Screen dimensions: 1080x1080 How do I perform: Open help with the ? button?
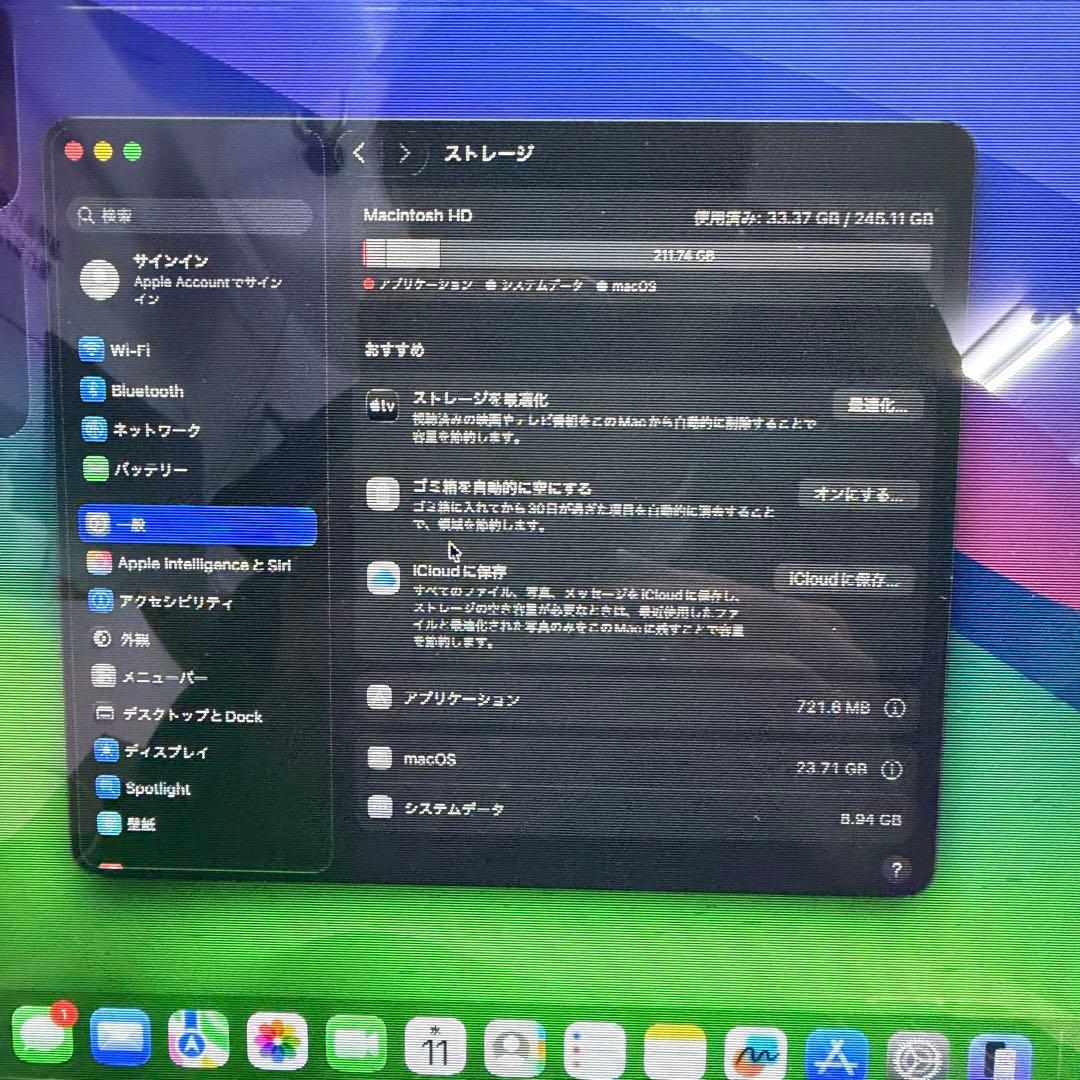point(896,868)
